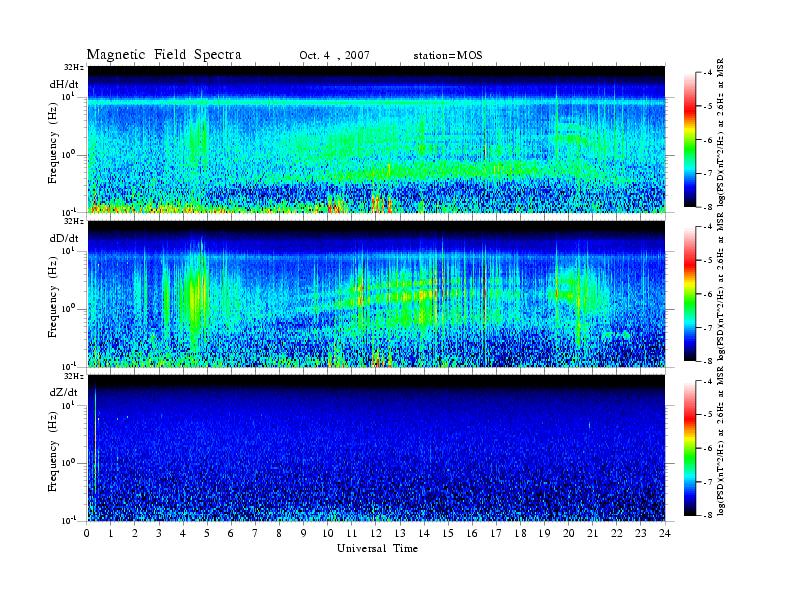Click the hour 4 tick label
The image size is (792, 612).
183,533
